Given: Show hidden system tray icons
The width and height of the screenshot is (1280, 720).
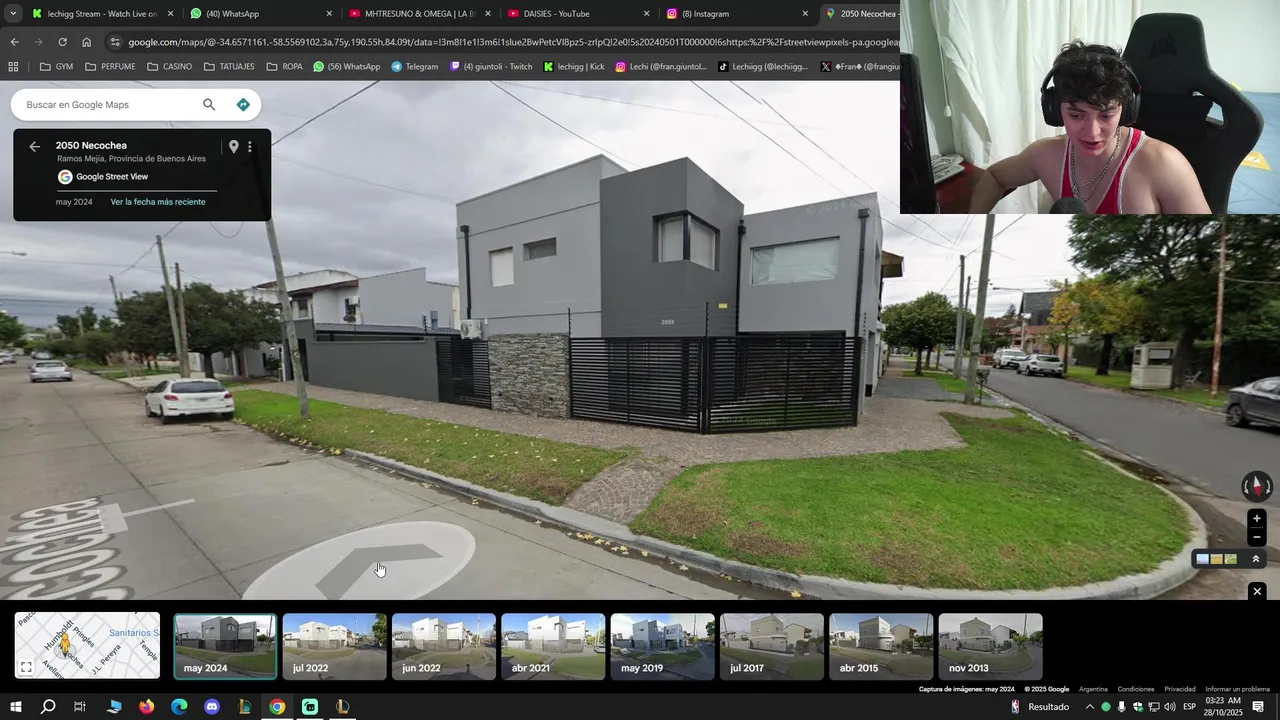Looking at the screenshot, I should coord(1090,707).
